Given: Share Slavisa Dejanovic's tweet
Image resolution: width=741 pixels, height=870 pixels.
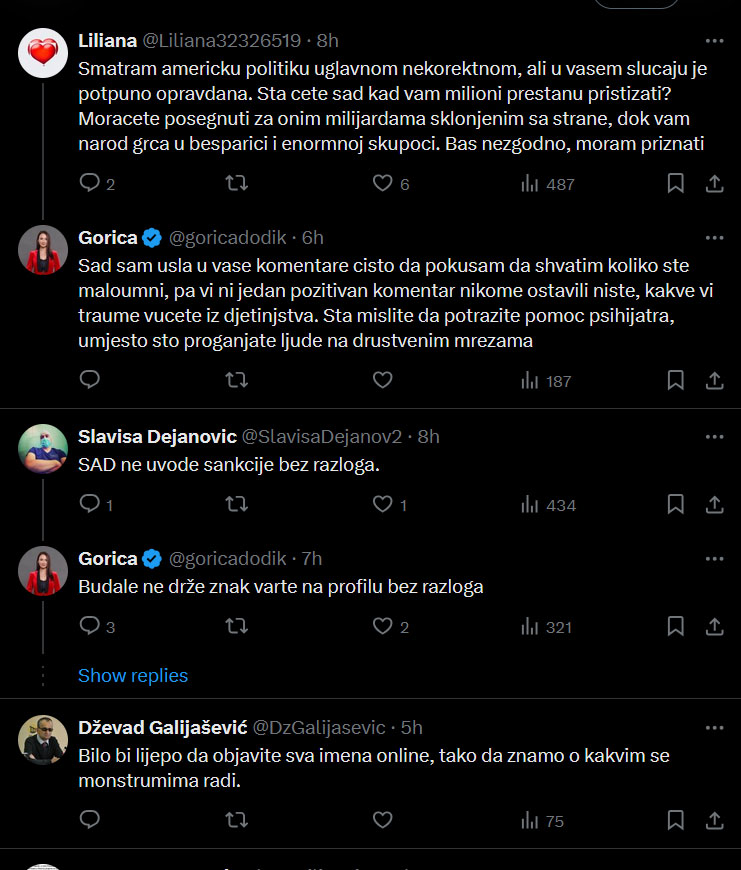Looking at the screenshot, I should pyautogui.click(x=714, y=504).
